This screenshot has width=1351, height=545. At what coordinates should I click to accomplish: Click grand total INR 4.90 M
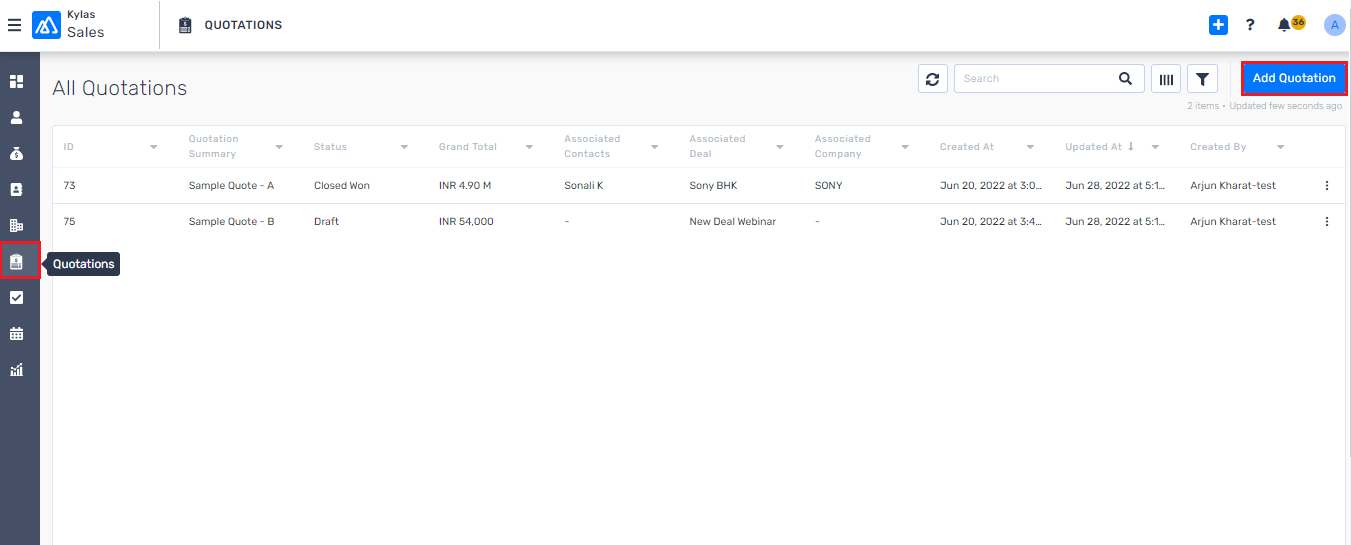(465, 185)
